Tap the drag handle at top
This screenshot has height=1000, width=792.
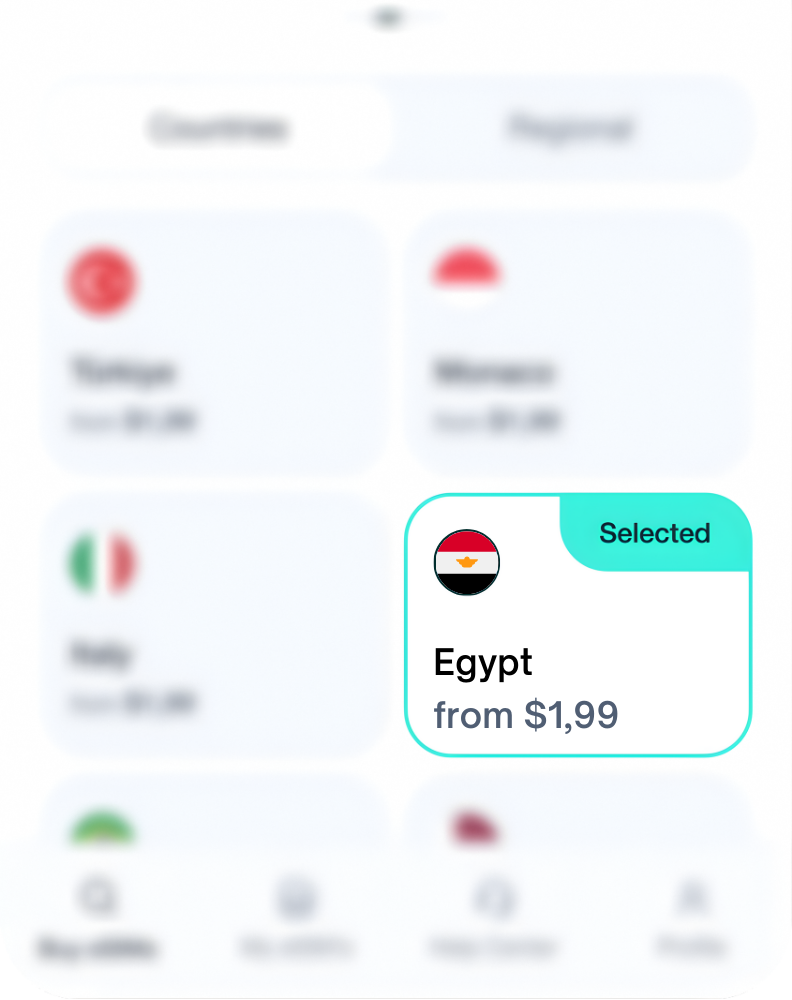tap(388, 18)
